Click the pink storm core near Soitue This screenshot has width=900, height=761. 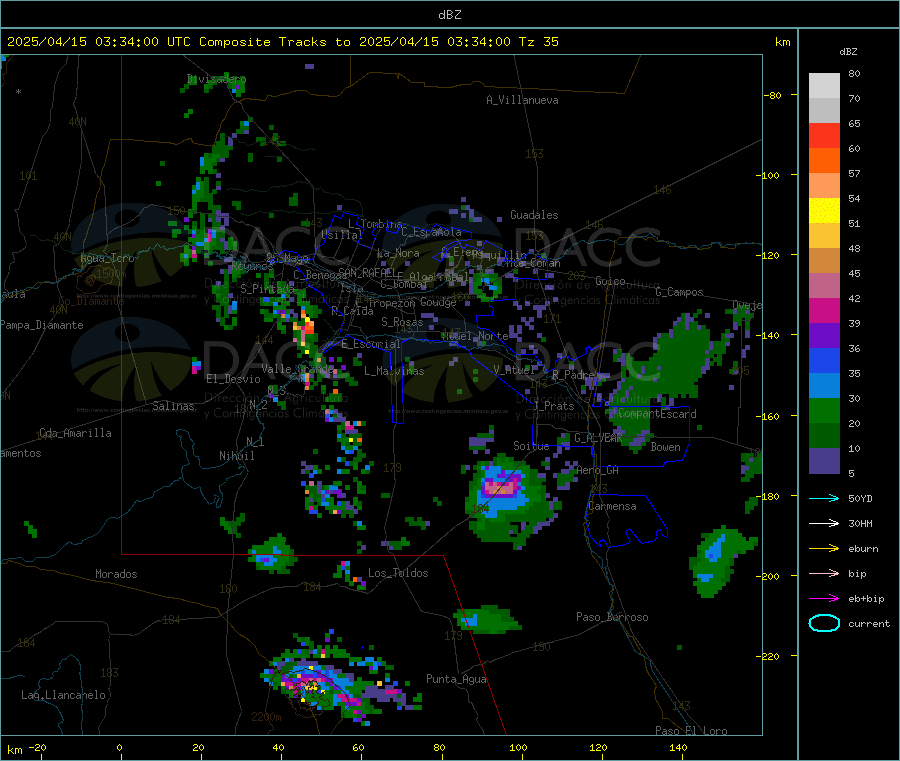click(501, 487)
